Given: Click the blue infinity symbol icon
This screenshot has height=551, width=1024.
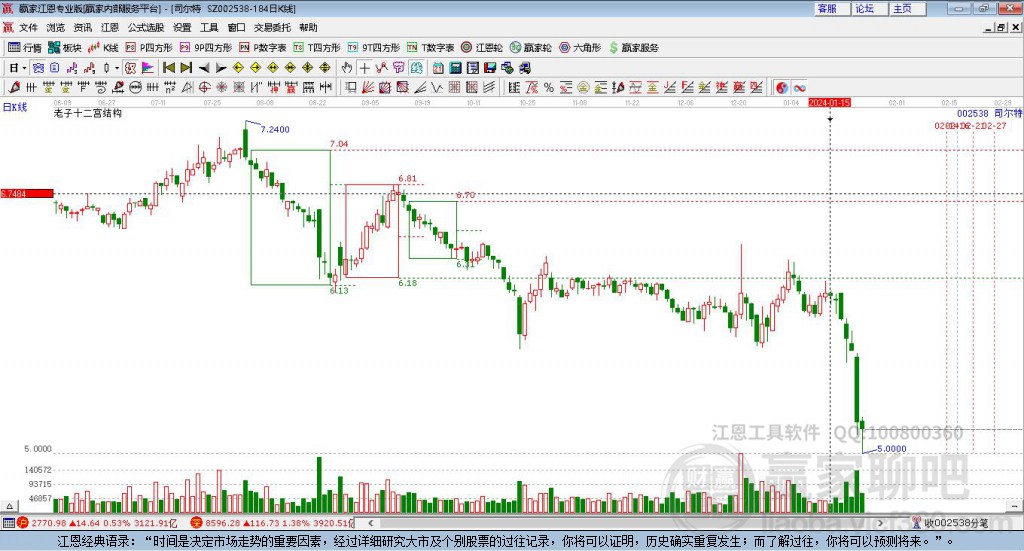Looking at the screenshot, I should click(x=799, y=87).
